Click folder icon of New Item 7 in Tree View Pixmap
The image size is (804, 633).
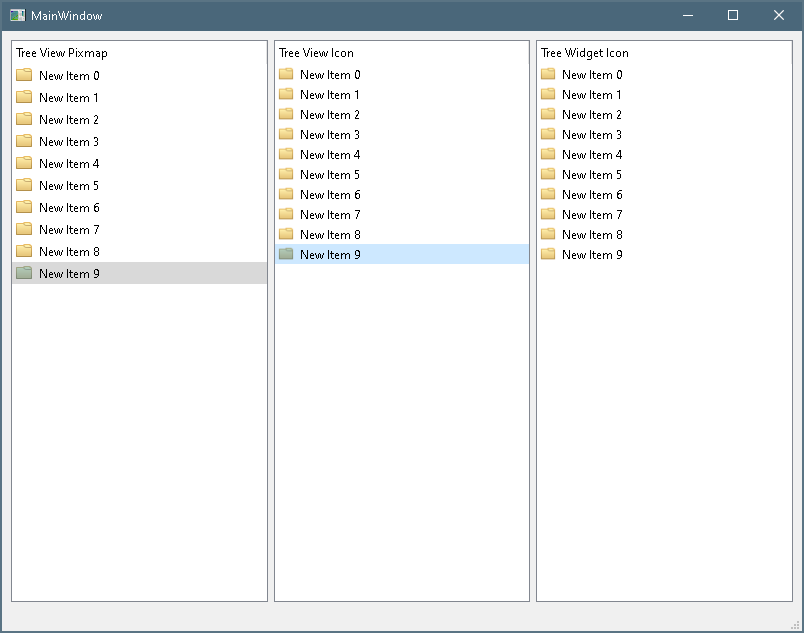point(24,230)
